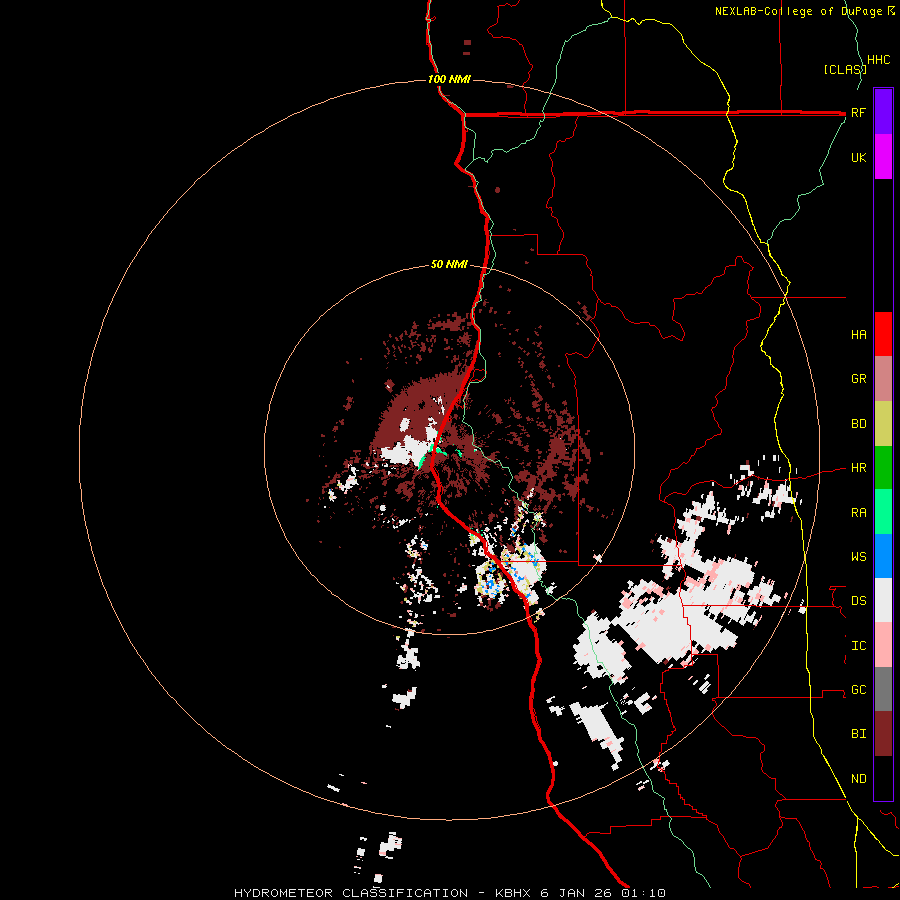This screenshot has width=900, height=900.
Task: Click the [CLAS] legend header
Action: (x=845, y=69)
